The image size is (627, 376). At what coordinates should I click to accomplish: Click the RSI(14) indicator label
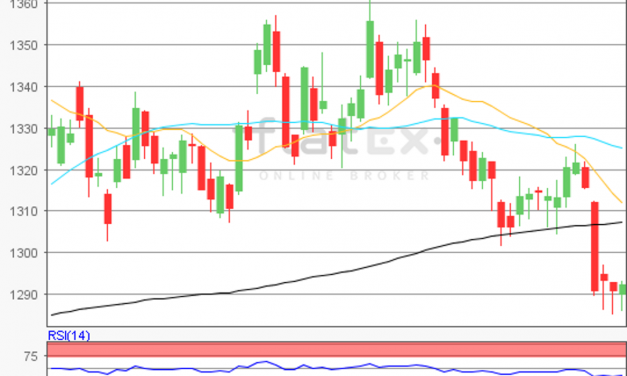(x=69, y=336)
